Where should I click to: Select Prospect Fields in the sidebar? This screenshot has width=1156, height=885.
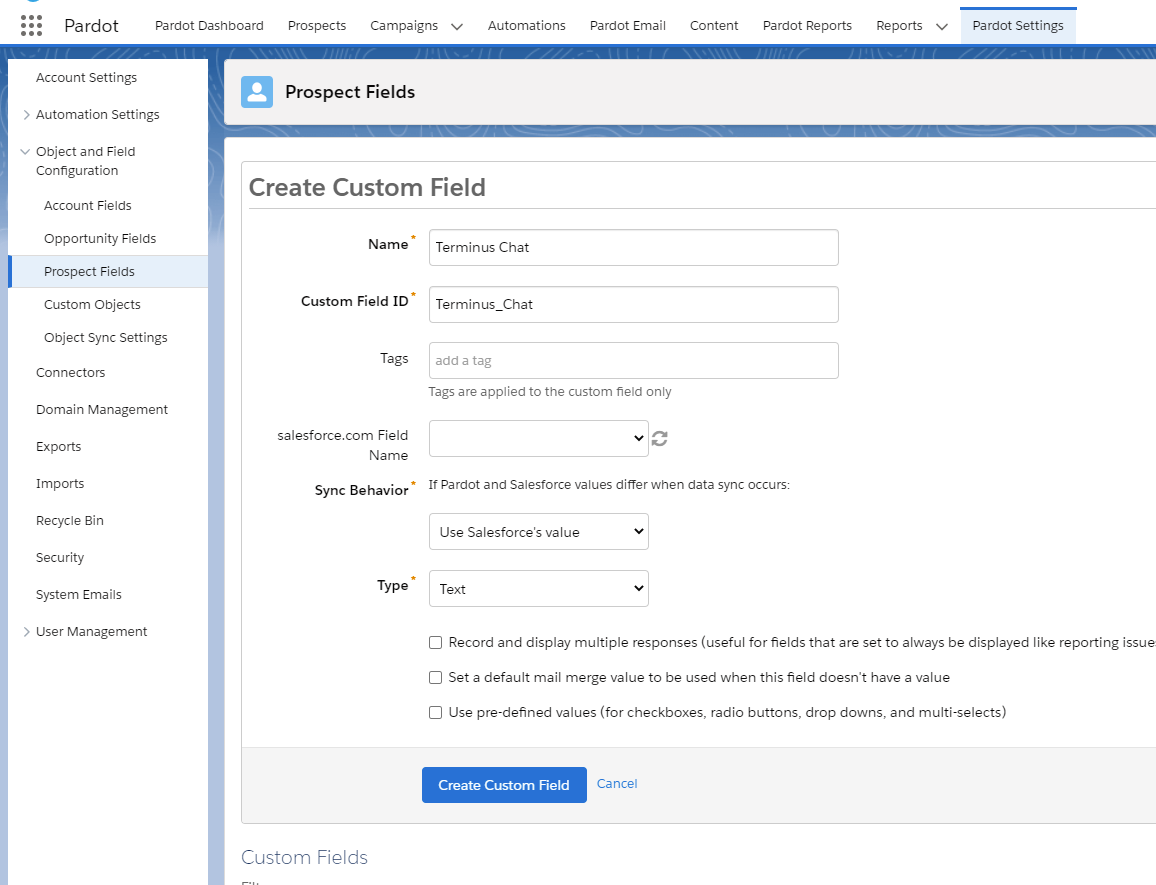[108, 271]
